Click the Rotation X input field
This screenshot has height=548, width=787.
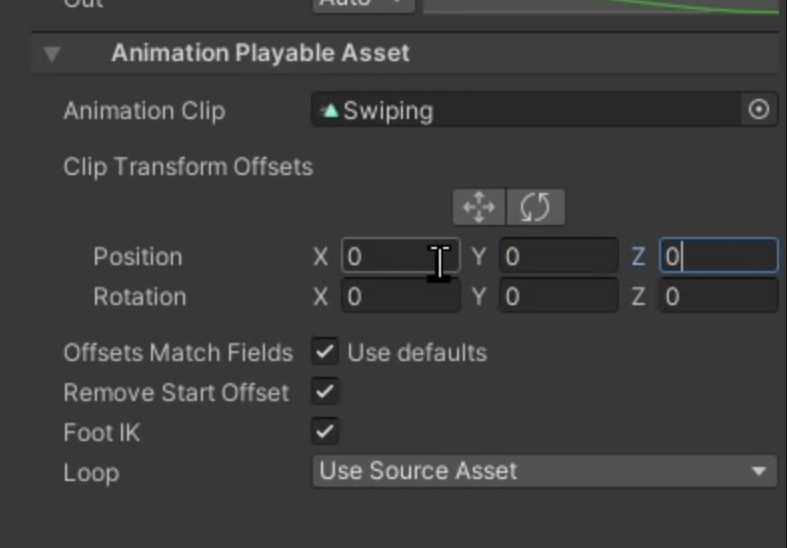(399, 297)
